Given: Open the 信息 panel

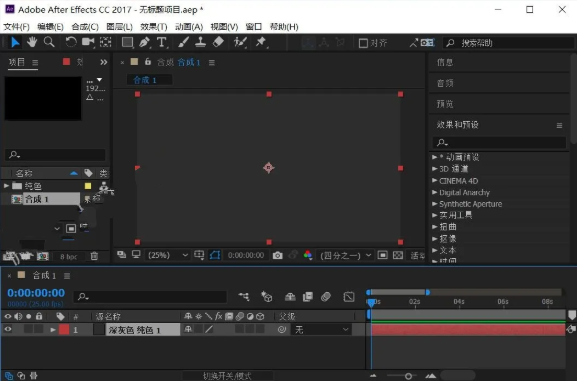Looking at the screenshot, I should (x=445, y=62).
